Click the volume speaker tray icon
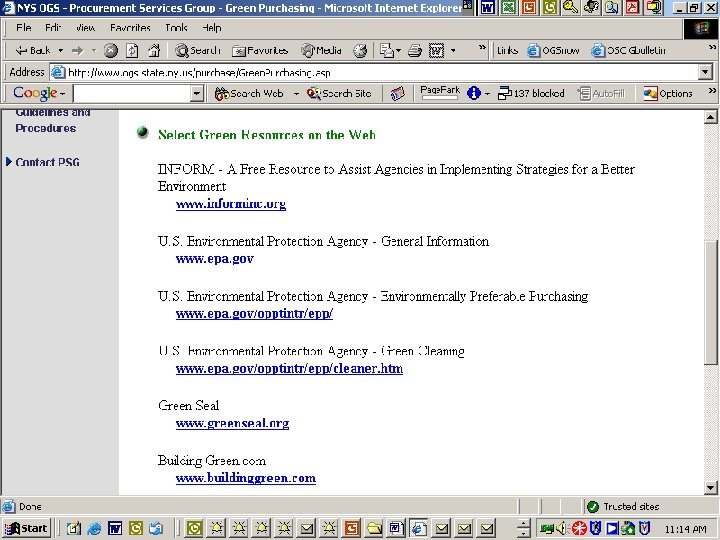Viewport: 720px width, 540px height. click(x=561, y=529)
